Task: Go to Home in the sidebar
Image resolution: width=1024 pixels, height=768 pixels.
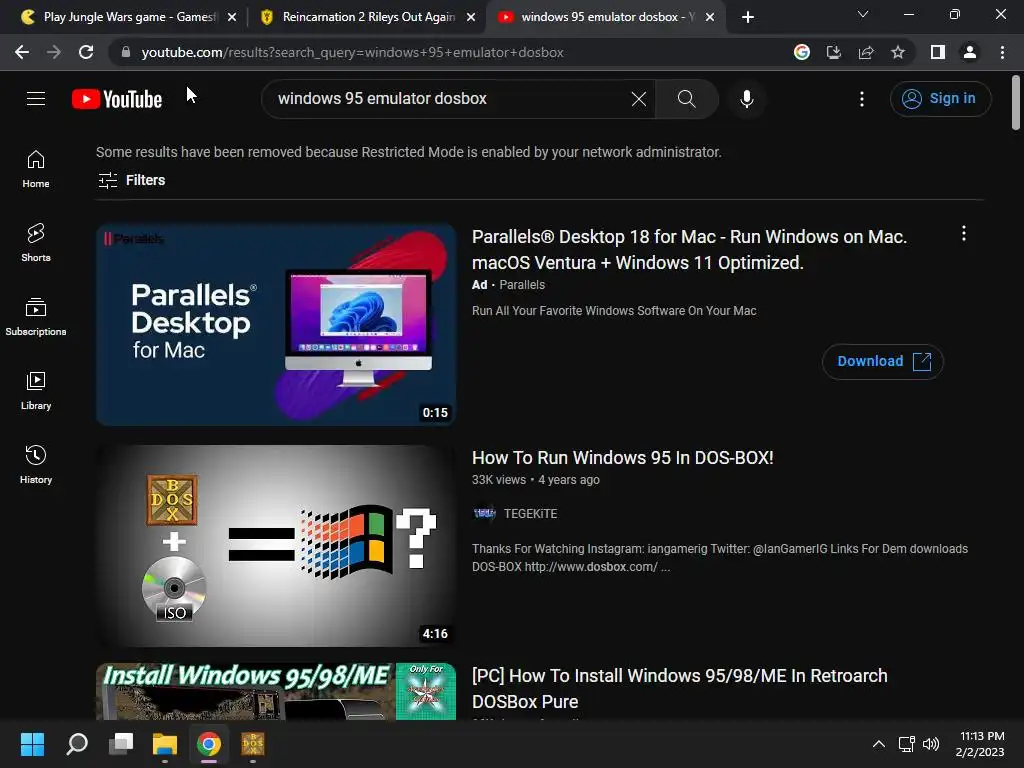Action: coord(36,169)
